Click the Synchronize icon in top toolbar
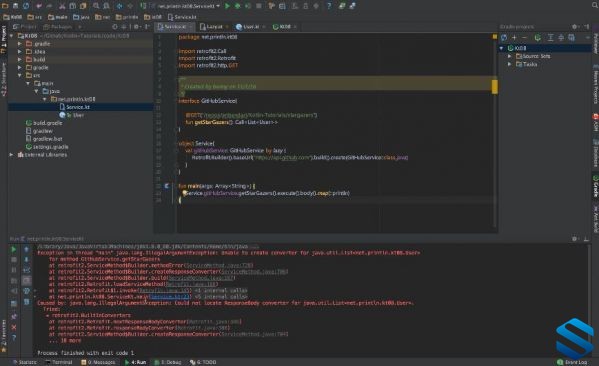Image resolution: width=599 pixels, height=366 pixels. coord(26,6)
